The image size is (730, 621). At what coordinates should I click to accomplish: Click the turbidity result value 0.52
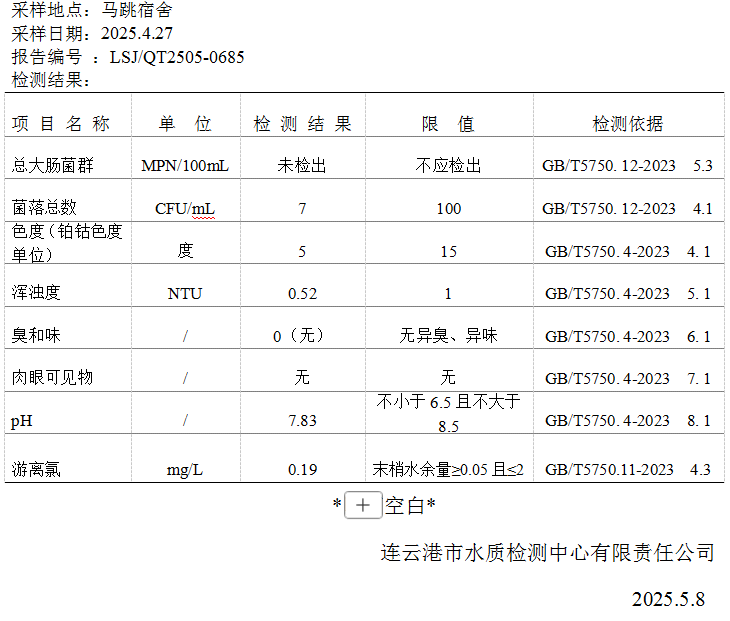click(x=302, y=294)
